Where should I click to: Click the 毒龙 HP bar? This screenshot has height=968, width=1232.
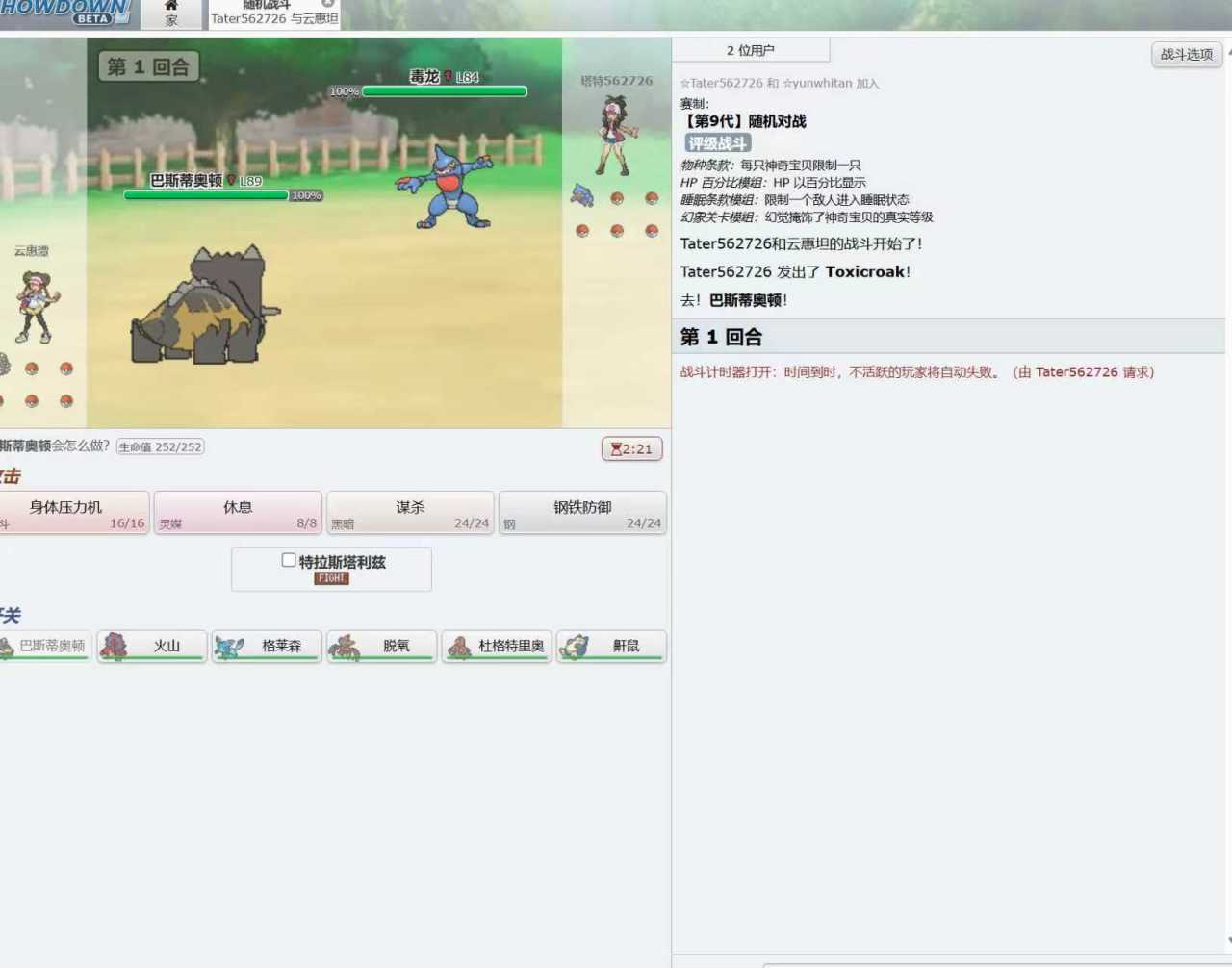point(444,91)
